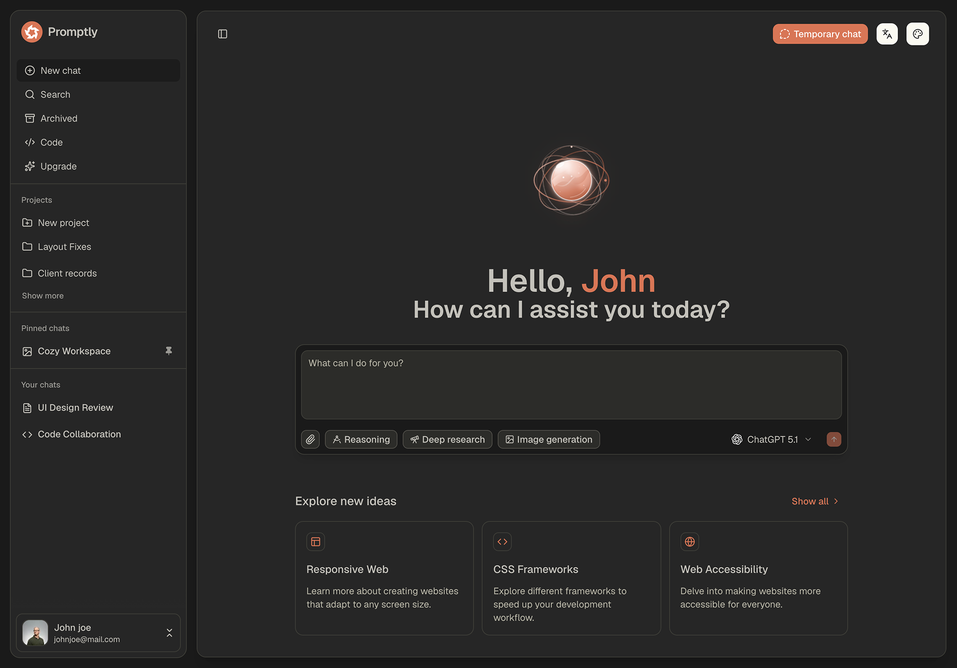Click John joe's profile avatar
The image size is (957, 668).
(x=35, y=633)
